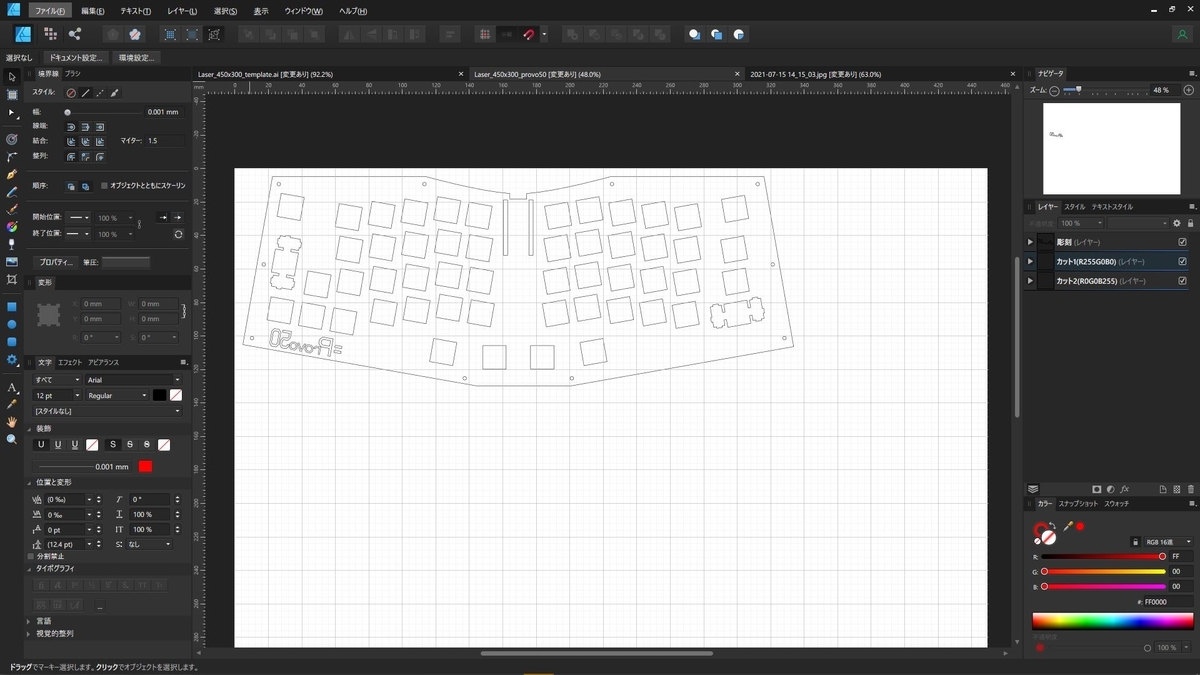Zoom out with navigator minus button
This screenshot has width=1200, height=675.
click(1054, 90)
